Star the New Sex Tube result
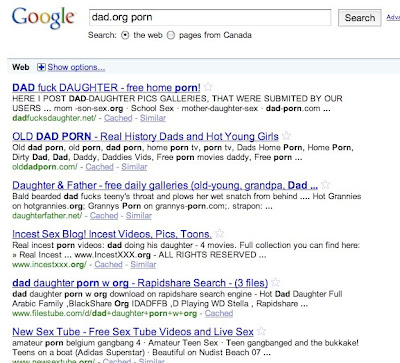Screen dimensions: 400x363 click(x=262, y=331)
